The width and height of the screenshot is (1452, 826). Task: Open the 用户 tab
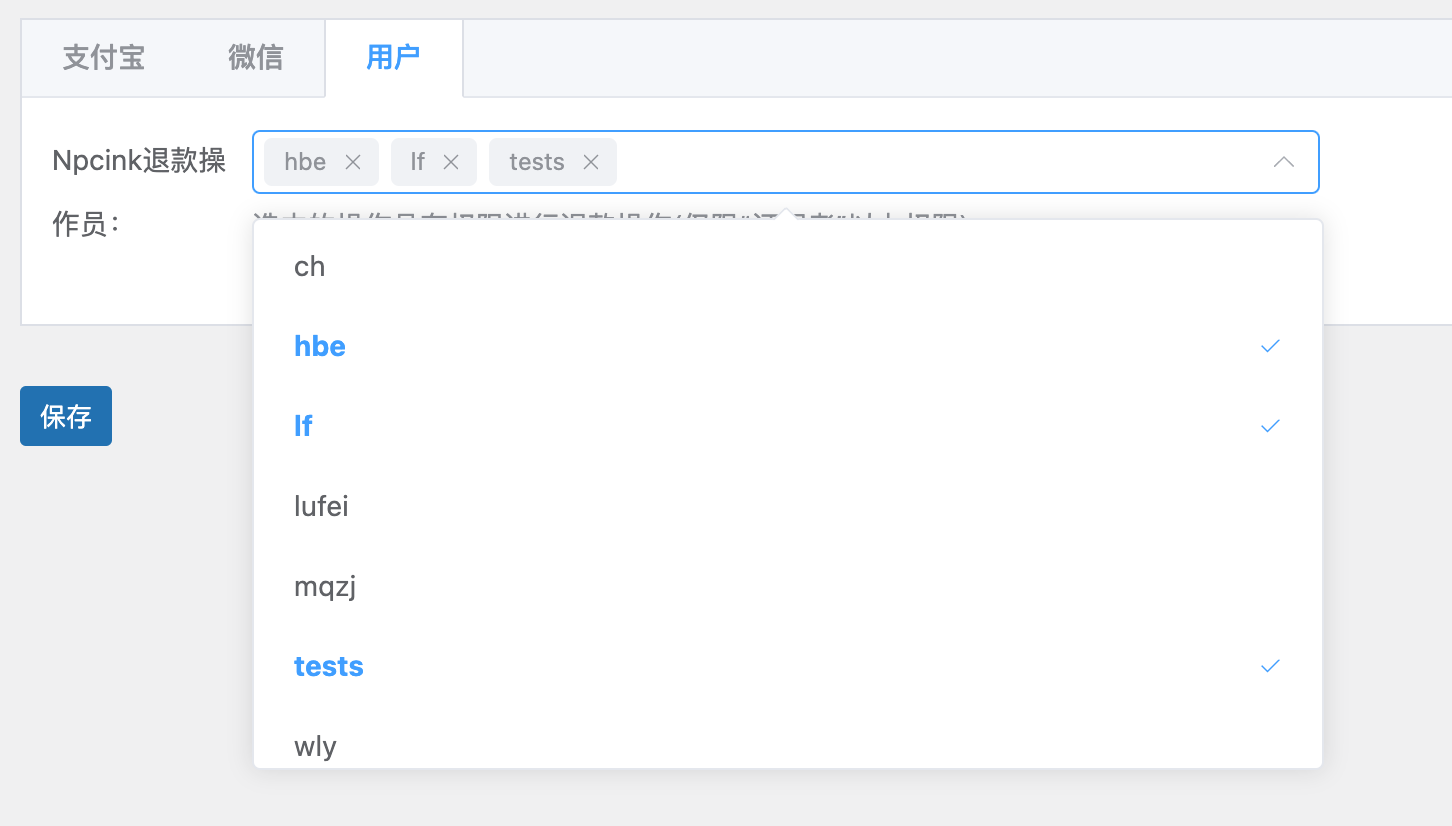click(x=393, y=58)
